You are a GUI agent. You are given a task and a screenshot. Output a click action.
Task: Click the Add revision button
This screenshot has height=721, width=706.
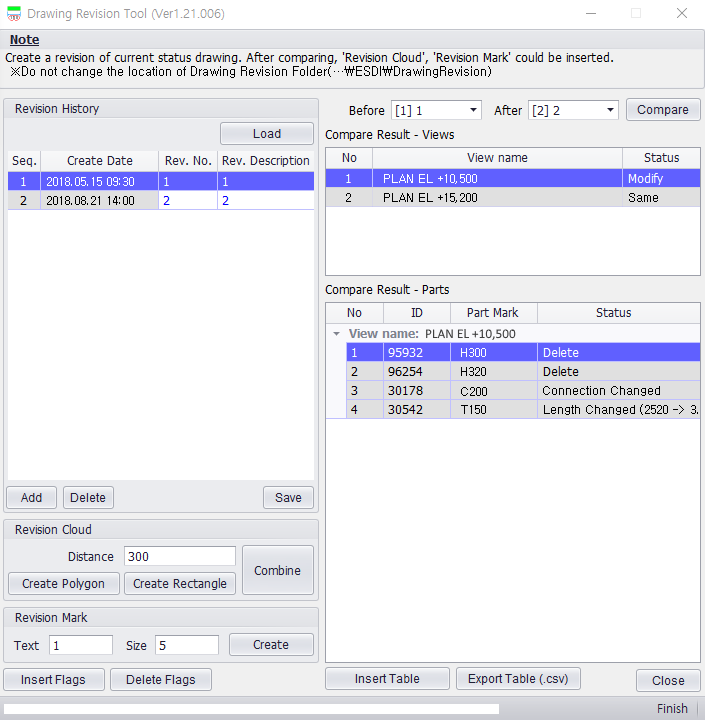(x=31, y=498)
